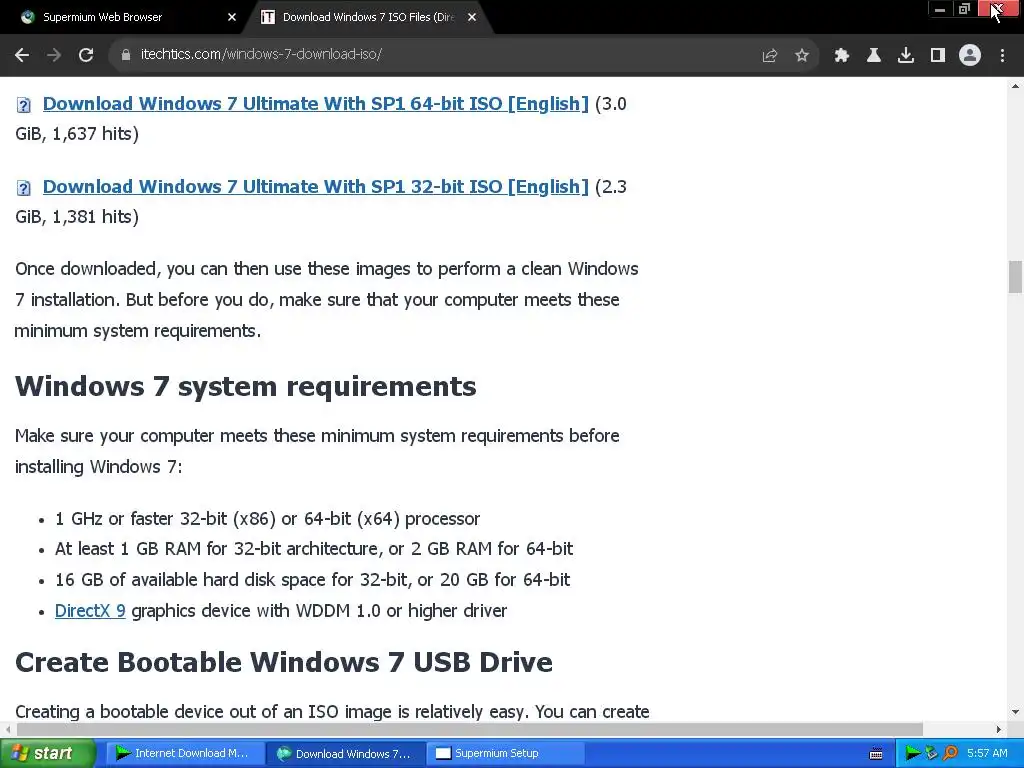Click the vertical scrollbar down arrow

[x=1015, y=712]
